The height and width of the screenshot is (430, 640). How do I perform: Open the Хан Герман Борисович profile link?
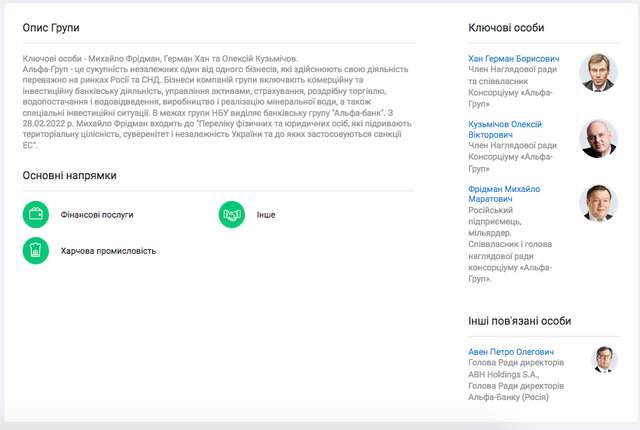tap(514, 59)
